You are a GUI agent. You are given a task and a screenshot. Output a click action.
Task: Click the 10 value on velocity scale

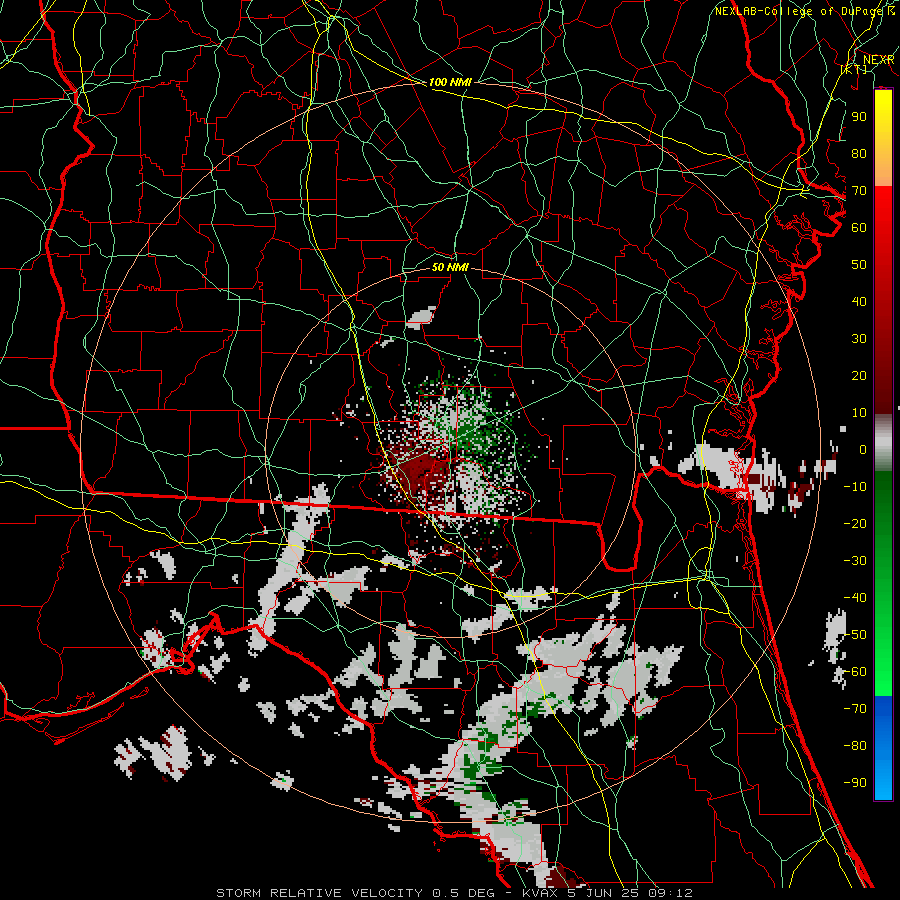point(859,413)
